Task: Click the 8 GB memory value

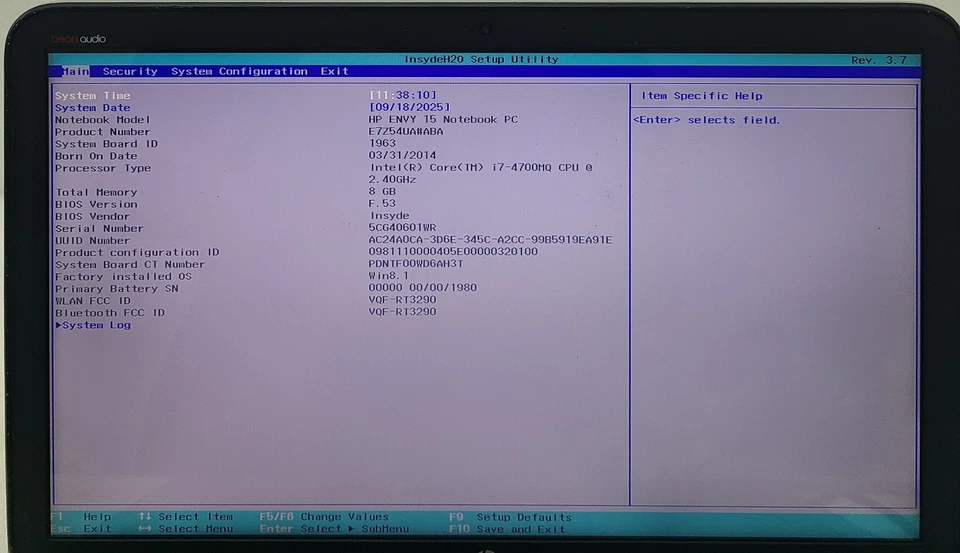Action: click(x=382, y=191)
